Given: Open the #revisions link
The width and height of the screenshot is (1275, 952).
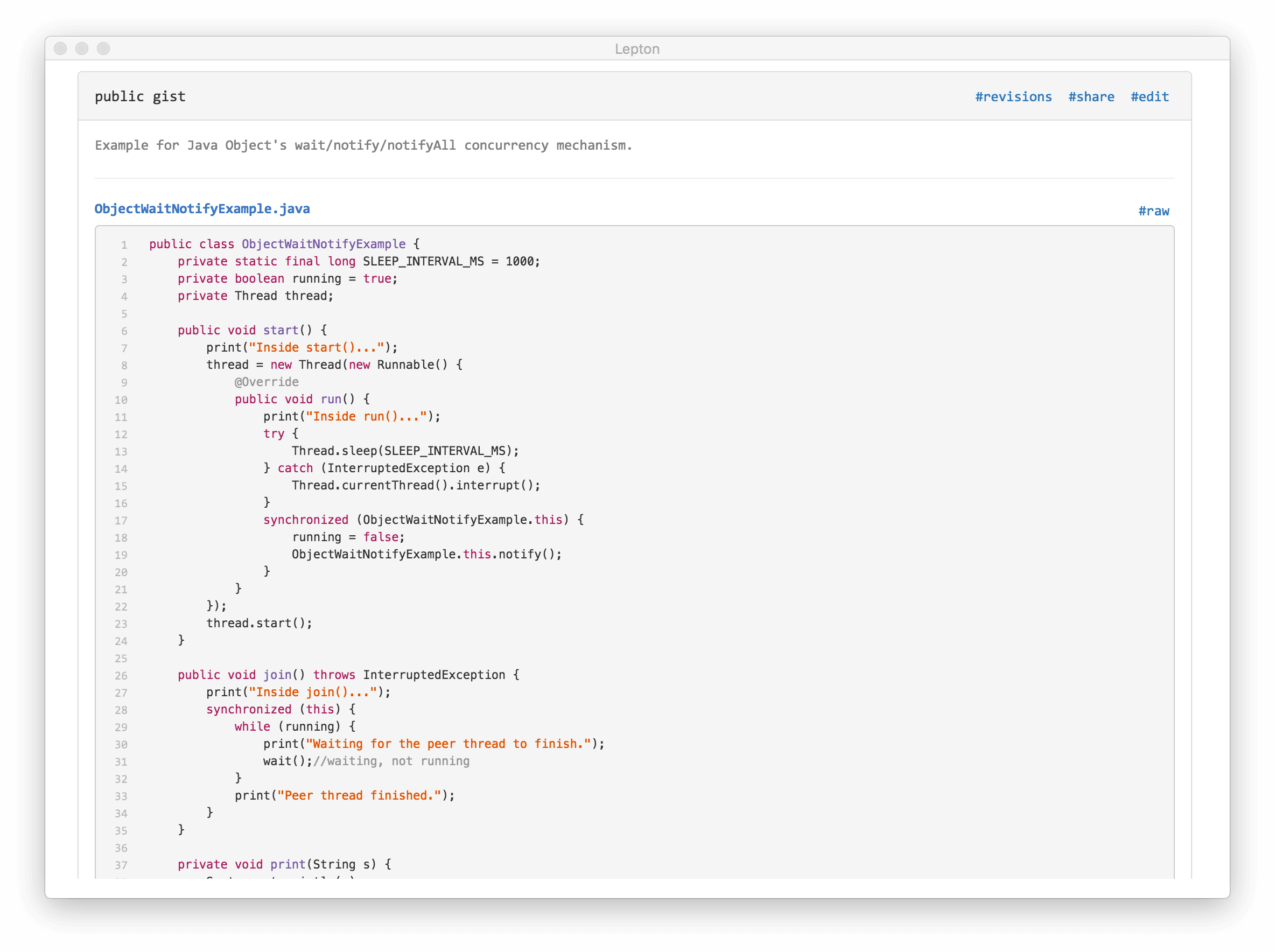Looking at the screenshot, I should click(1013, 97).
